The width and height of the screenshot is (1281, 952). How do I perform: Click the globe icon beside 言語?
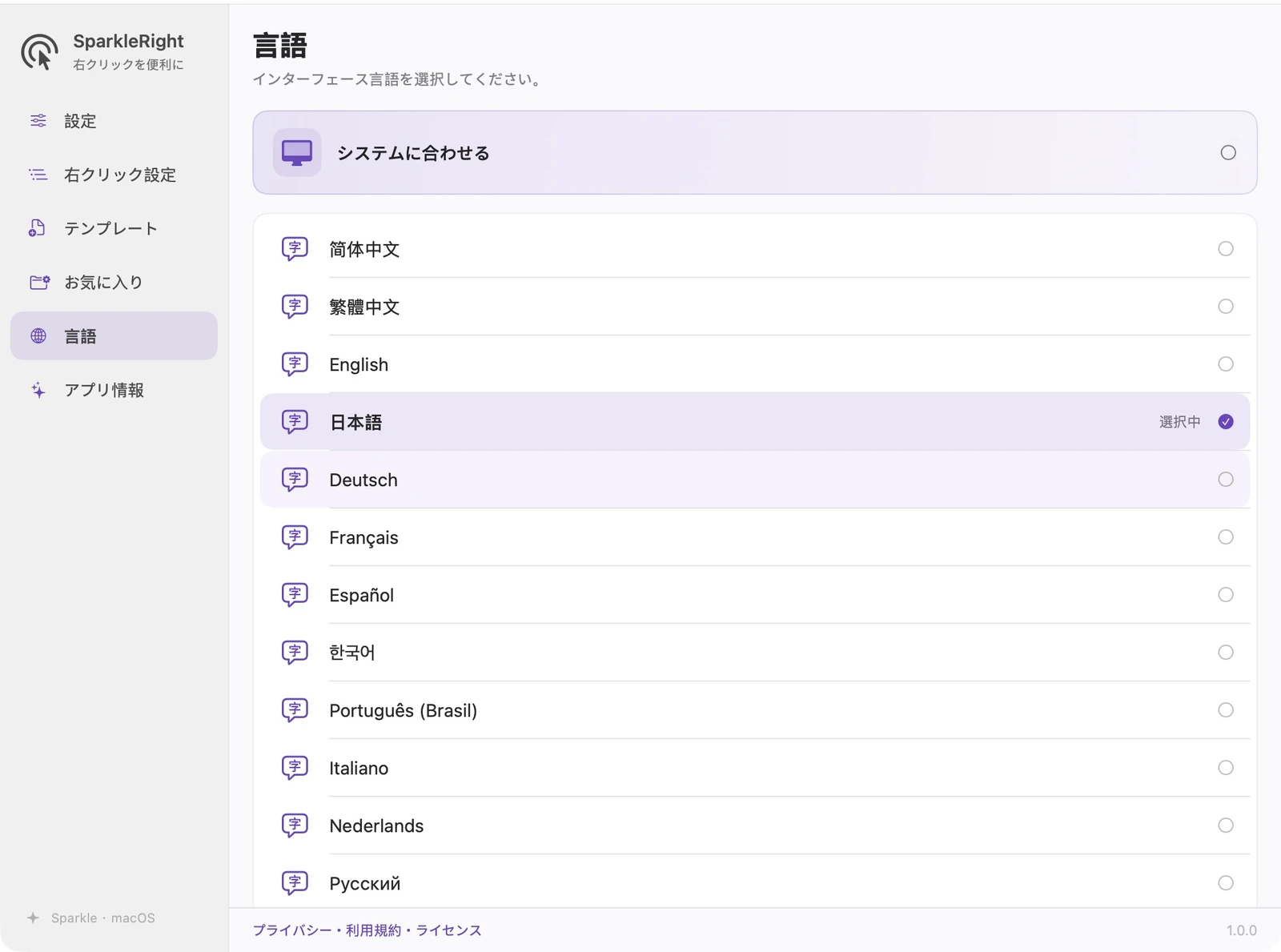pos(38,335)
